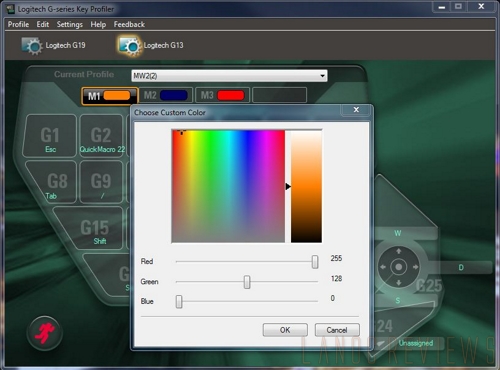Click the Red value 255

tap(336, 258)
